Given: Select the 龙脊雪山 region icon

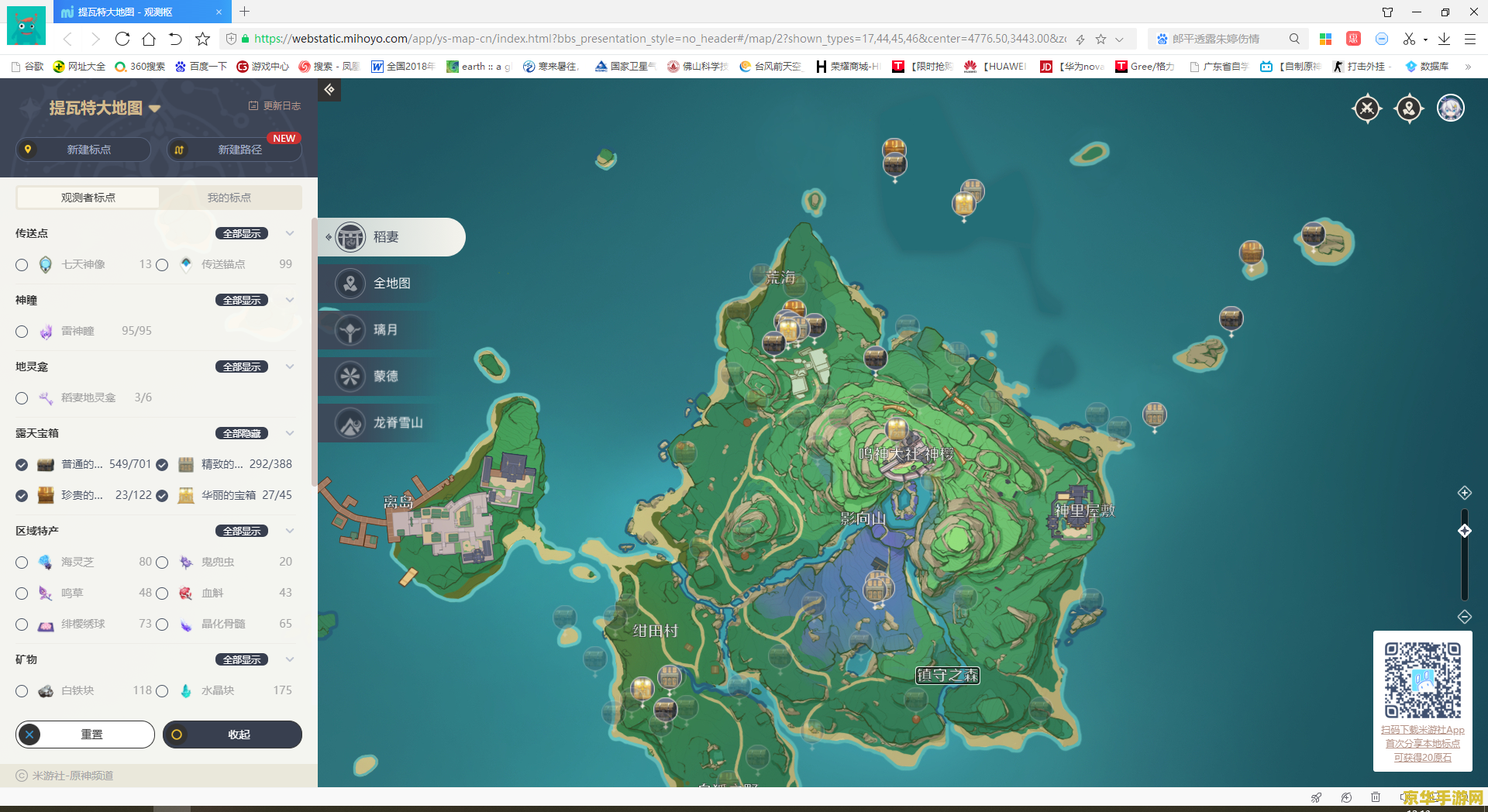Looking at the screenshot, I should click(350, 423).
